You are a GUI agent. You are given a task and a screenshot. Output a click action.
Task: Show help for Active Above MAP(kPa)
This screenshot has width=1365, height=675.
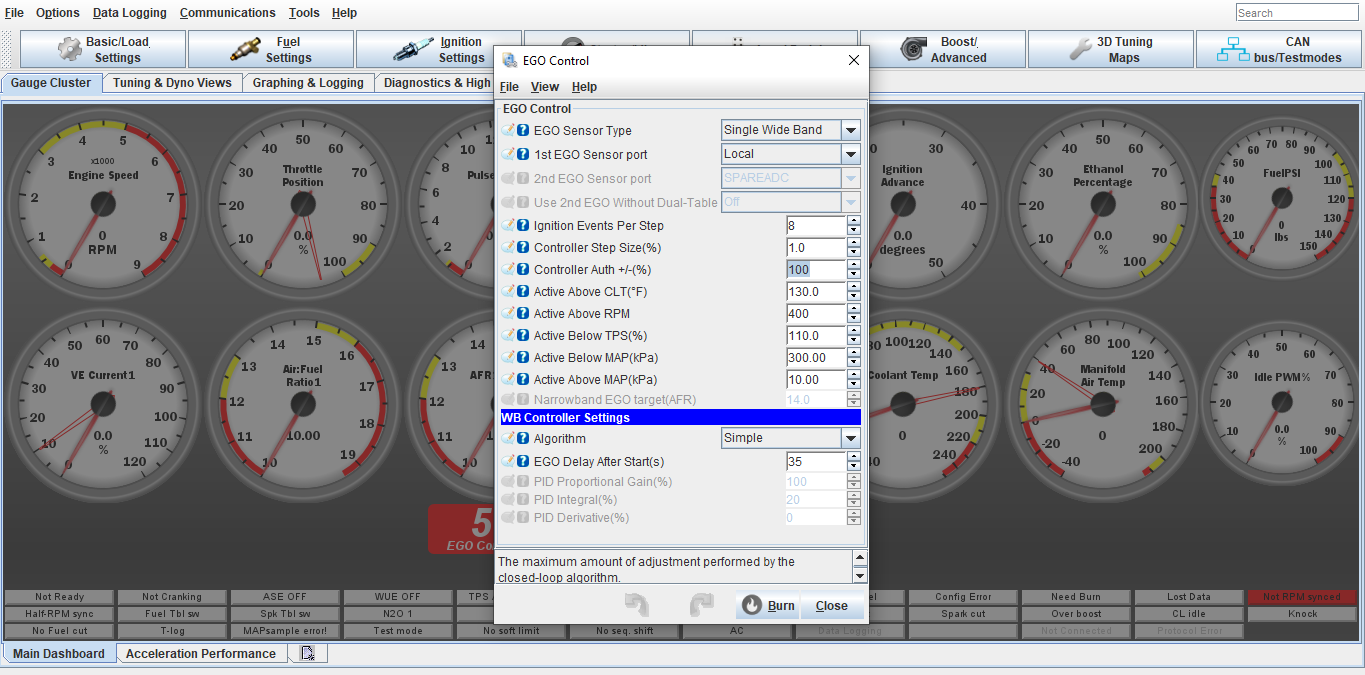coord(523,380)
